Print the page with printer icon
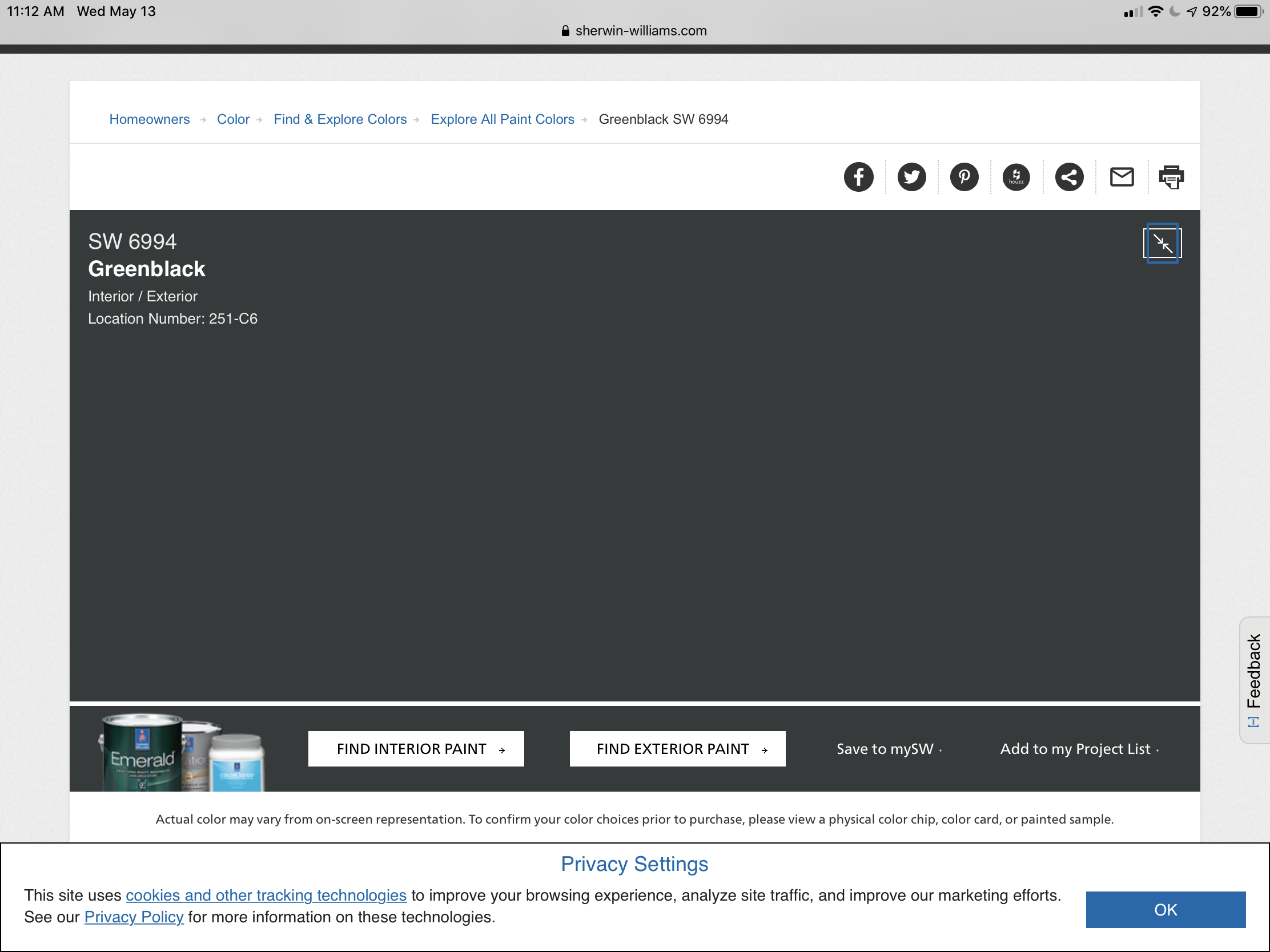 click(x=1171, y=177)
